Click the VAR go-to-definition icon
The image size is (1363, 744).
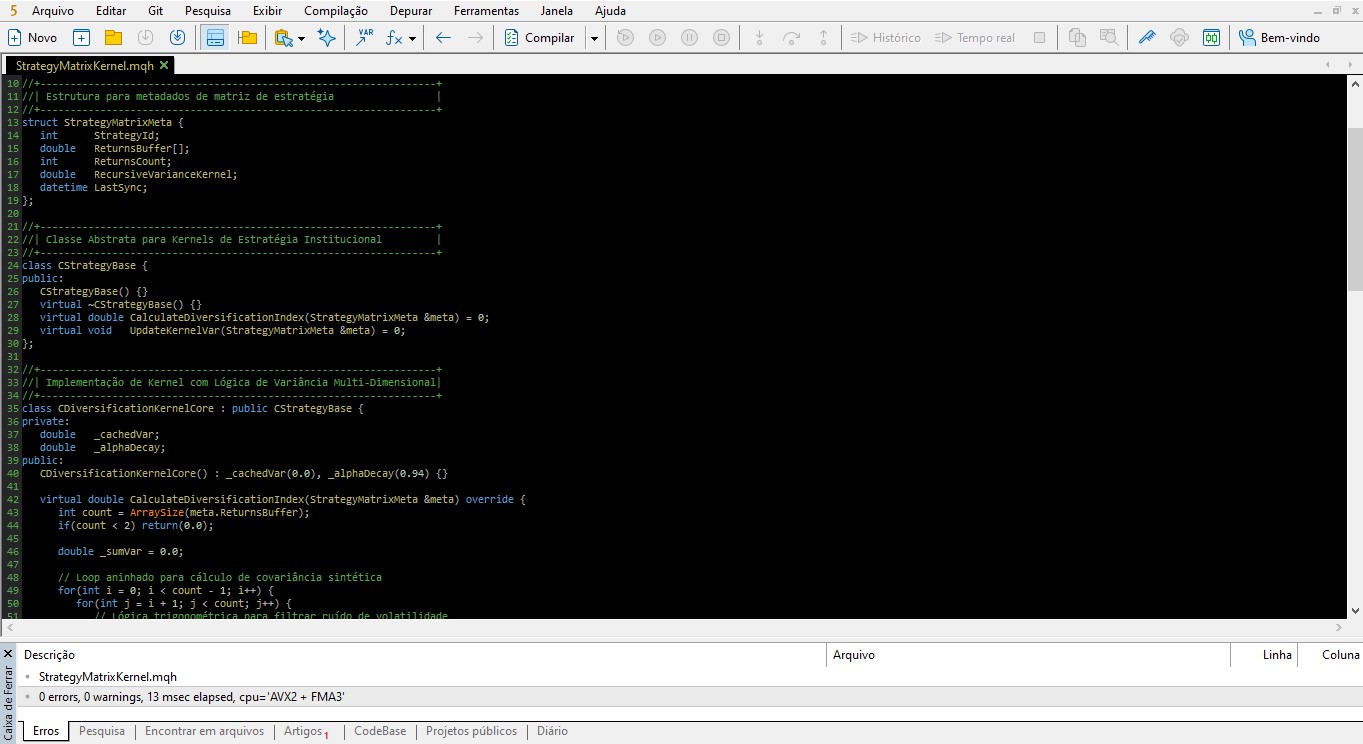364,38
